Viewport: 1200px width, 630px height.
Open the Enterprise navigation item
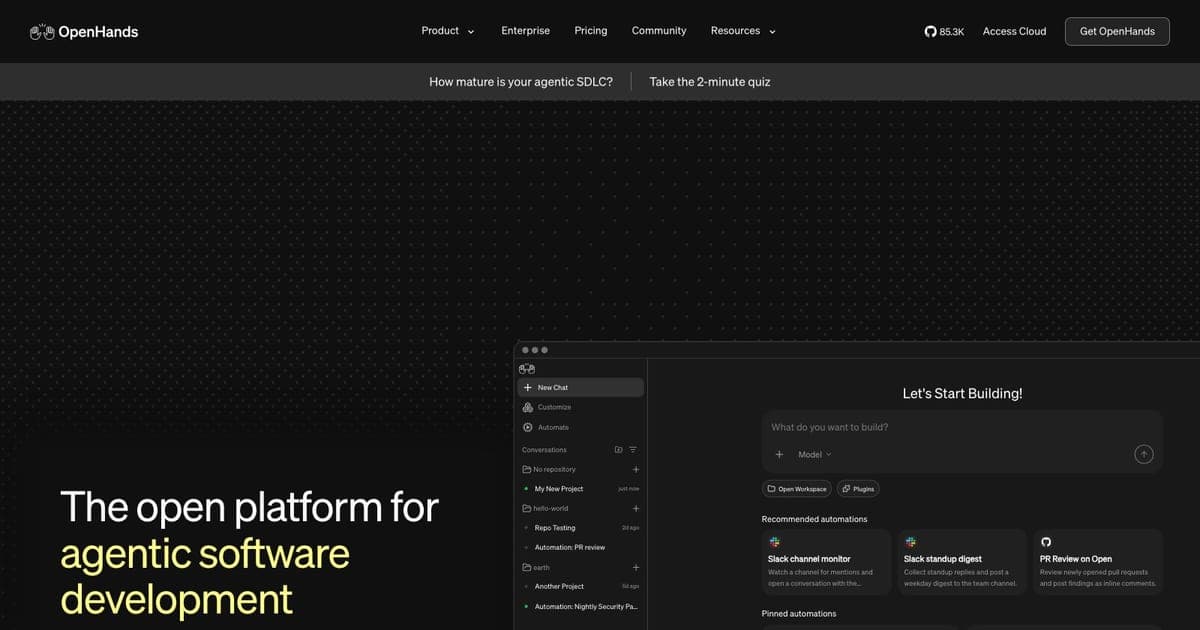(525, 31)
